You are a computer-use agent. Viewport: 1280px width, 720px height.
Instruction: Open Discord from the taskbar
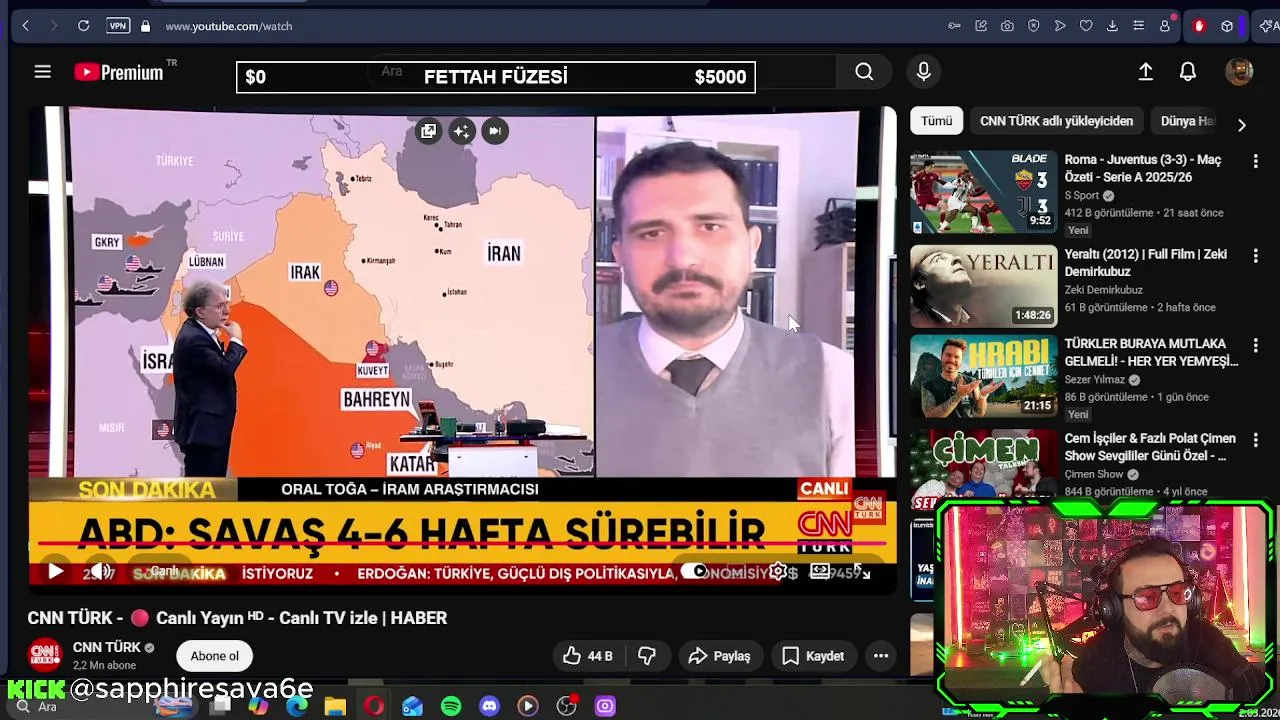click(489, 706)
